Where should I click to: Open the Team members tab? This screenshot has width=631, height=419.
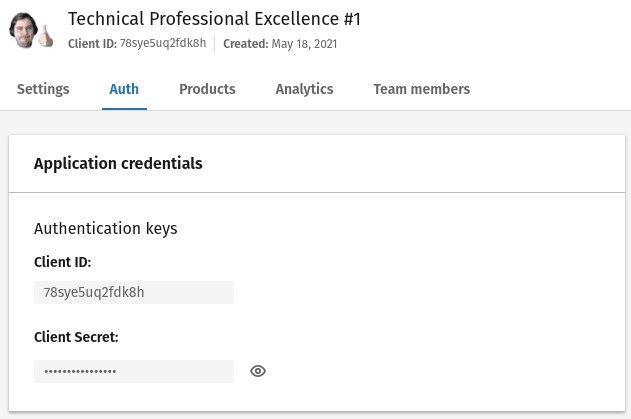pyautogui.click(x=421, y=89)
